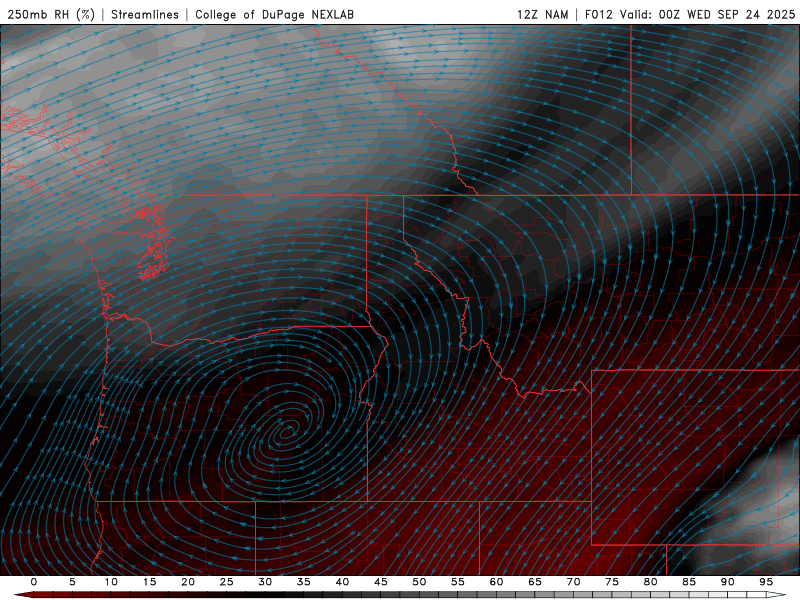Click the "90" value on color scale
Image resolution: width=800 pixels, height=600 pixels.
pos(728,582)
